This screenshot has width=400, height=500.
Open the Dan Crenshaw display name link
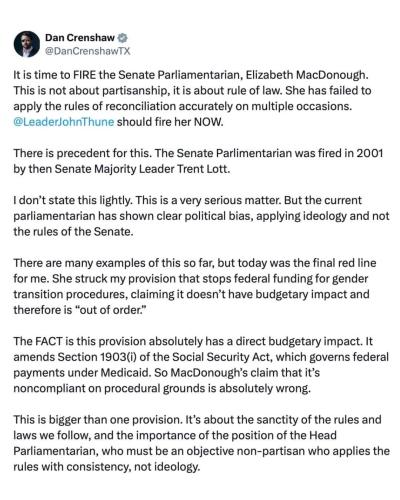pyautogui.click(x=80, y=38)
